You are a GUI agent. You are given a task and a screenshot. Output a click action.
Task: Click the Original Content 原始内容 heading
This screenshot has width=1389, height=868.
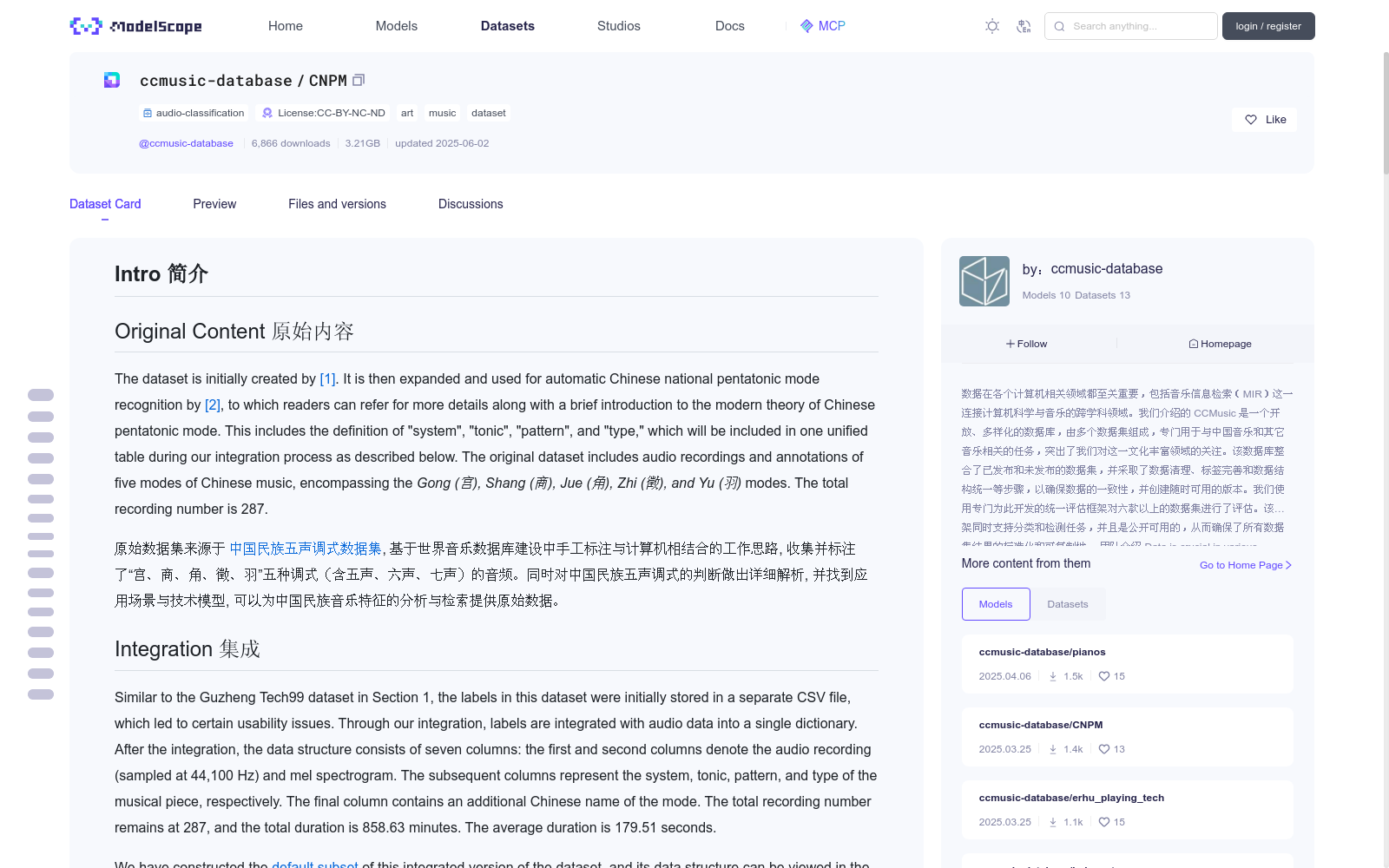coord(234,332)
